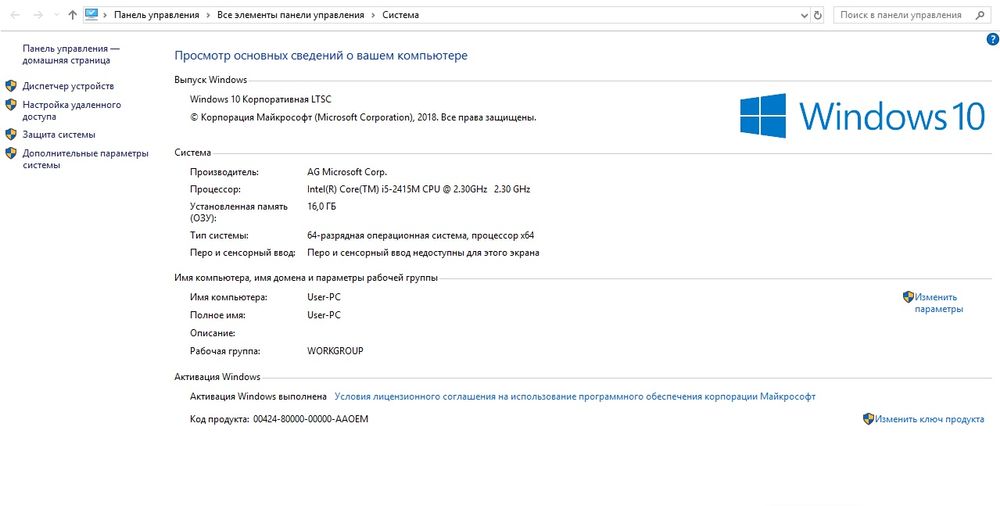
Task: Click the 'Установленная память (ОЗУ):' label
Action: tap(239, 212)
